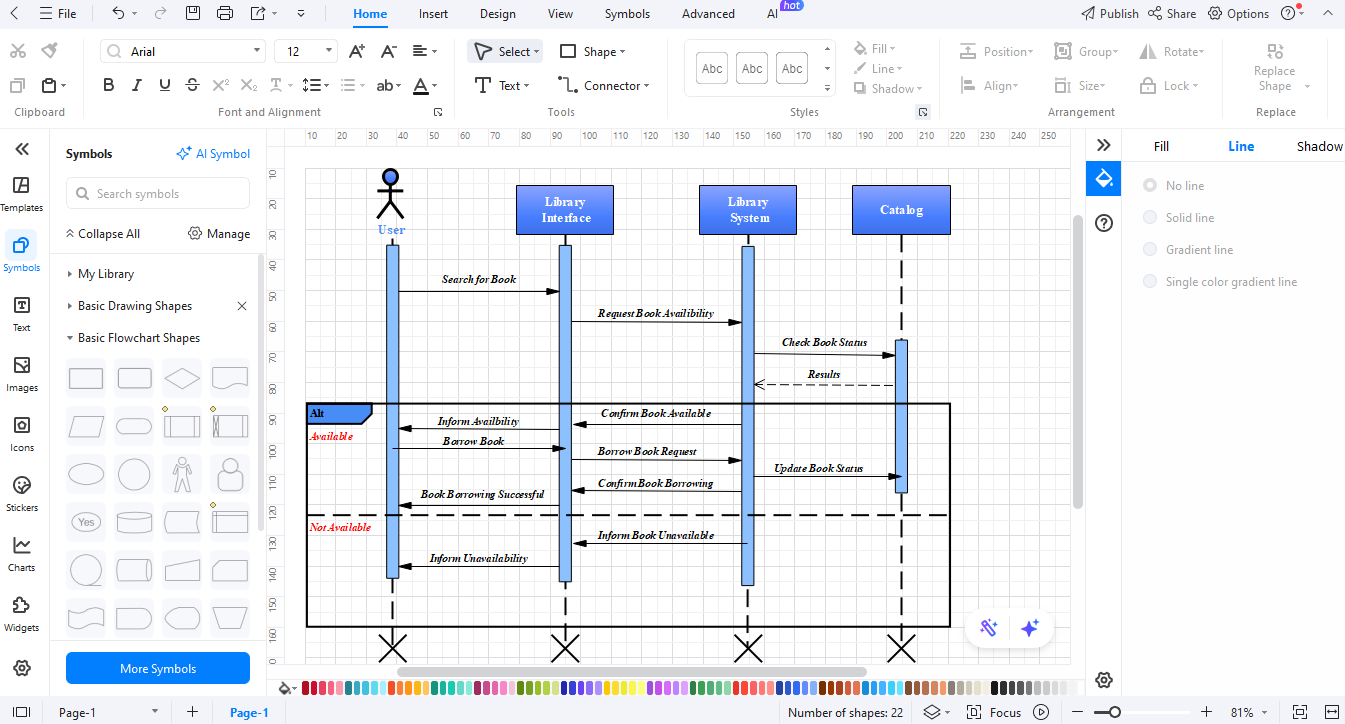Click the help question mark icon in right panel
Screen dimensions: 1345x724
1104,223
